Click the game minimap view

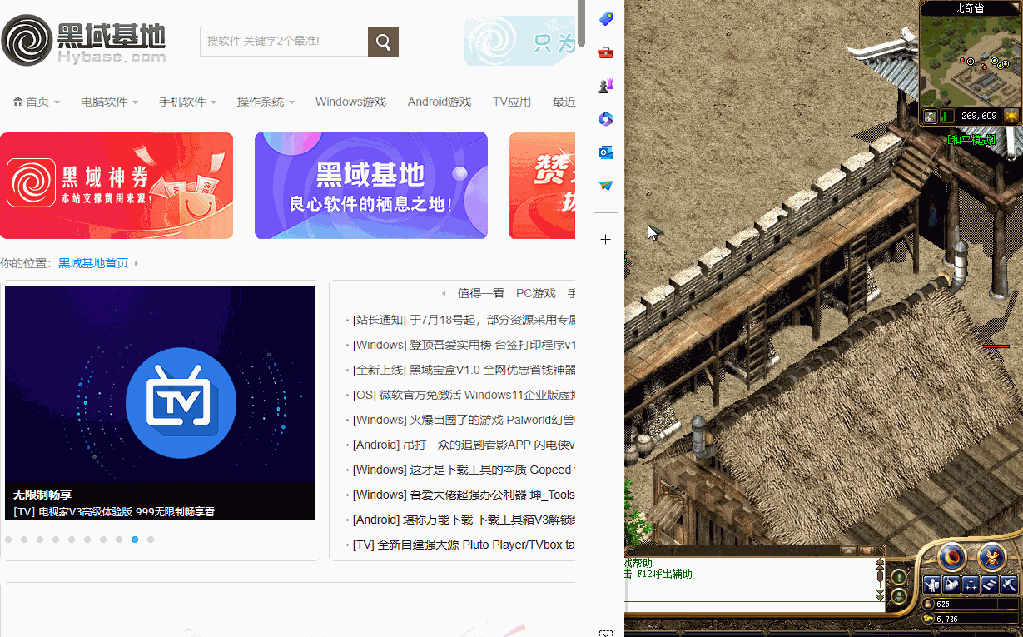tap(970, 61)
